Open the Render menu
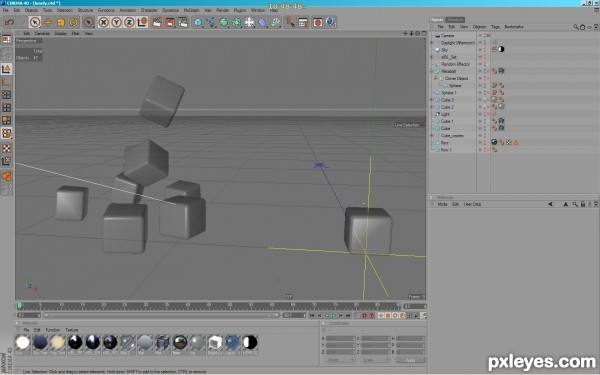The image size is (600, 375). pos(222,10)
